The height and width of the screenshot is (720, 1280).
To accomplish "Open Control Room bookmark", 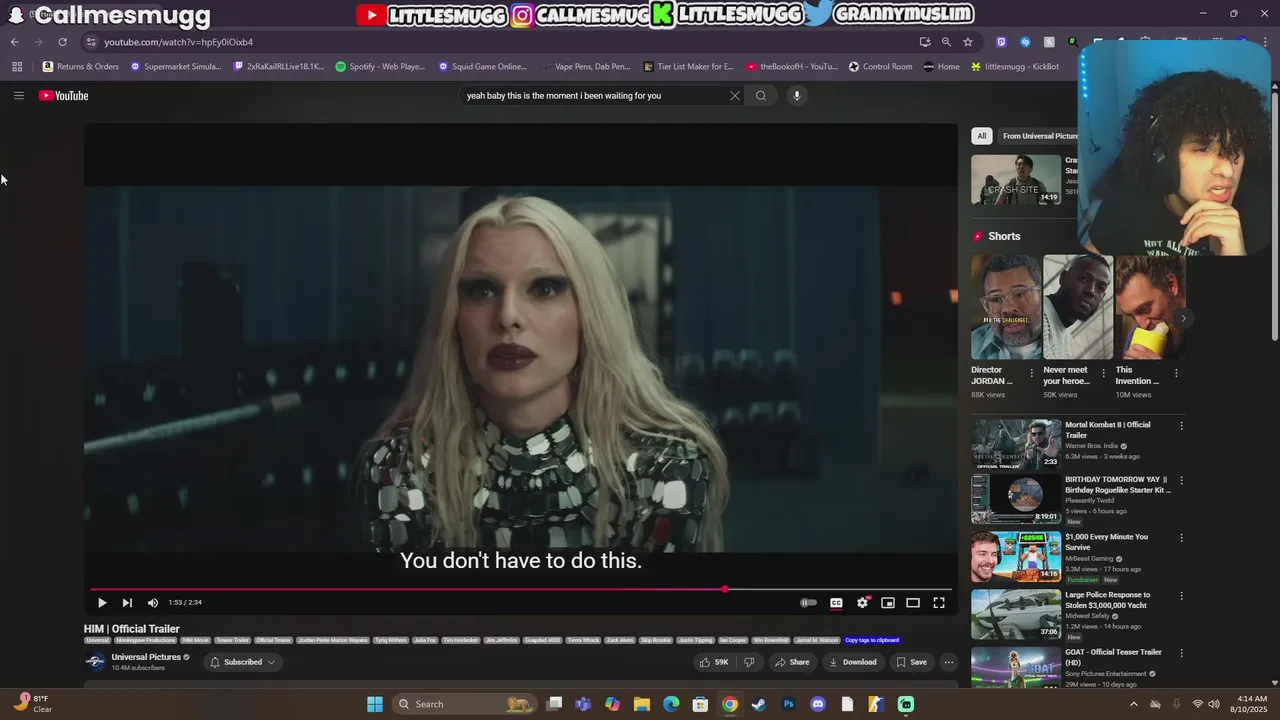I will (881, 67).
